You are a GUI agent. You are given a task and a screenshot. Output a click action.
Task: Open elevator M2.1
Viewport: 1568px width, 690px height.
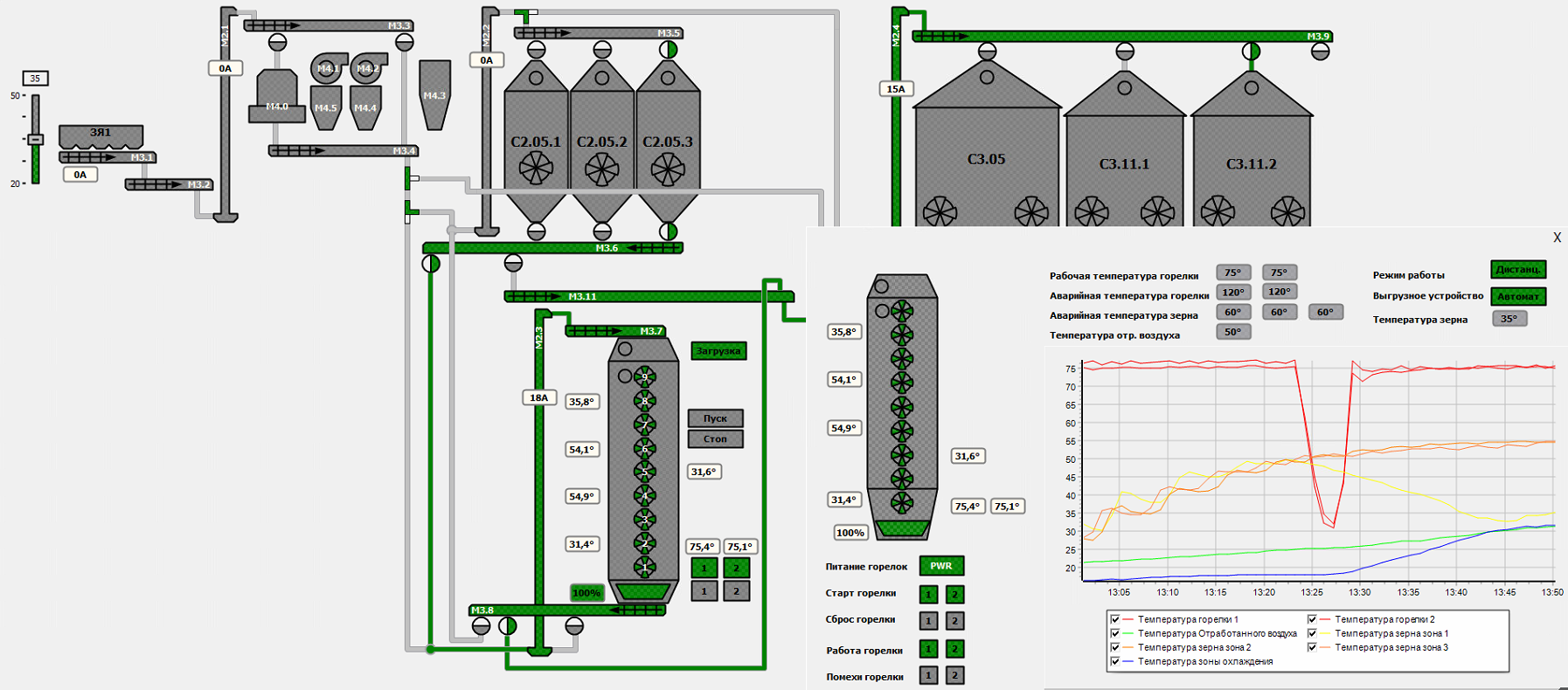[226, 114]
